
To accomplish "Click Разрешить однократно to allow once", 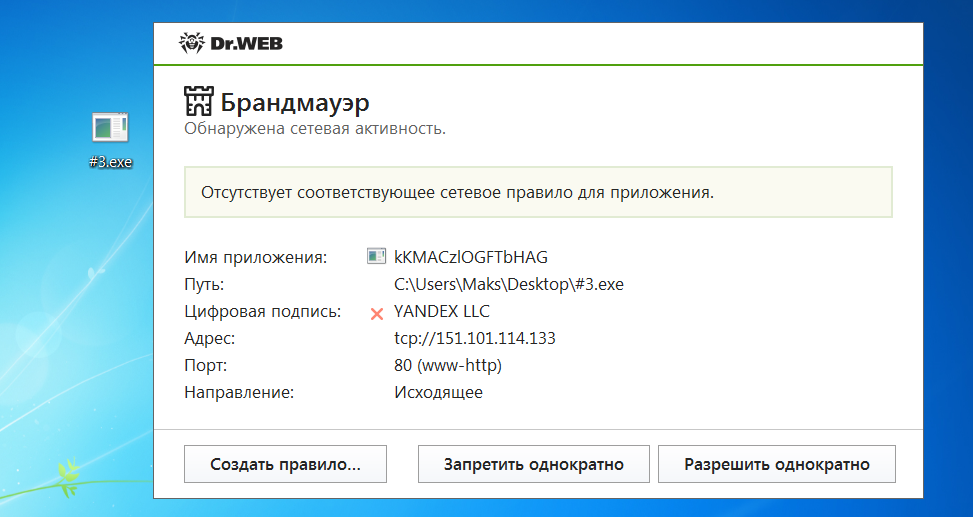I will click(x=777, y=464).
